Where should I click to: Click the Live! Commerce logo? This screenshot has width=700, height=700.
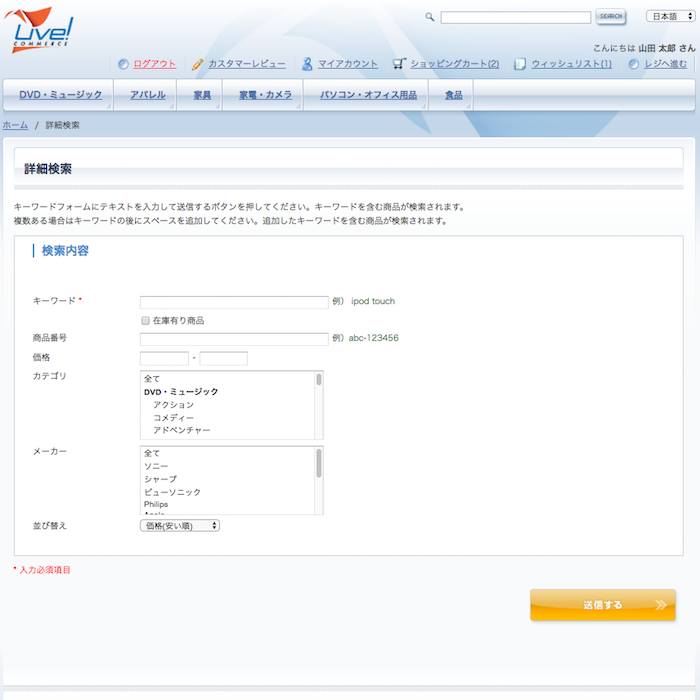[42, 29]
